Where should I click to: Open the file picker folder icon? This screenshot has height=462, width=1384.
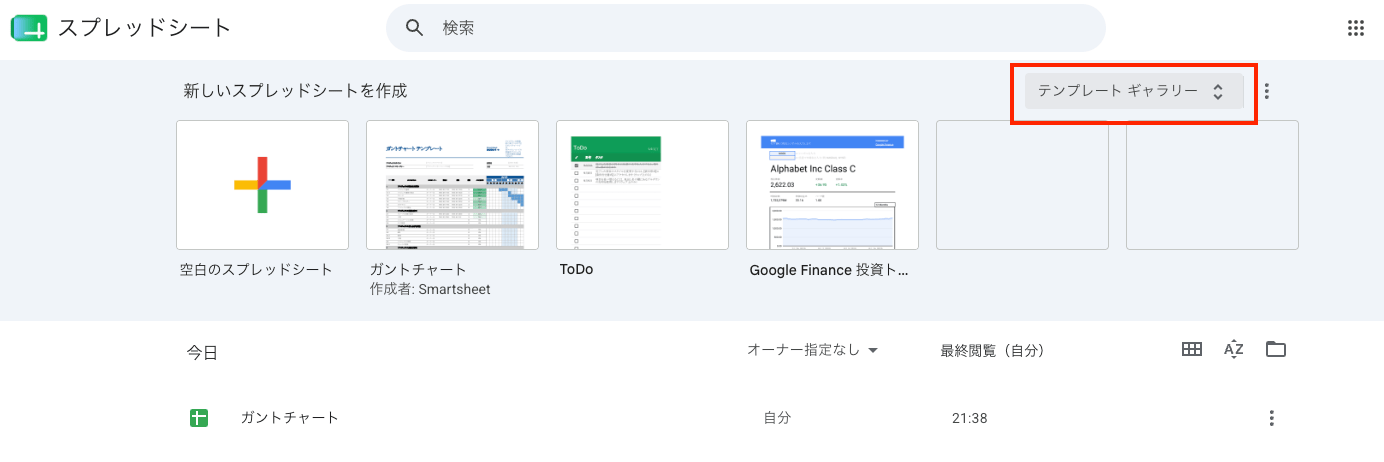click(x=1275, y=349)
